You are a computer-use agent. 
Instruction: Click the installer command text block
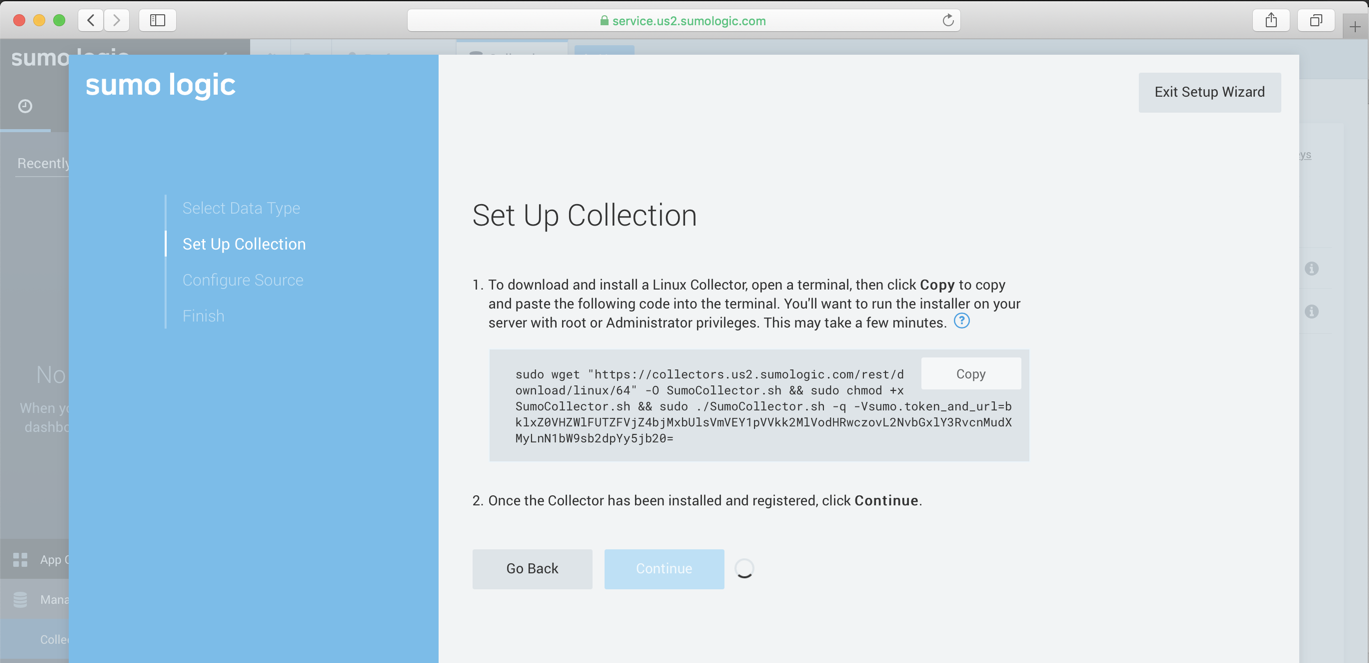[759, 406]
